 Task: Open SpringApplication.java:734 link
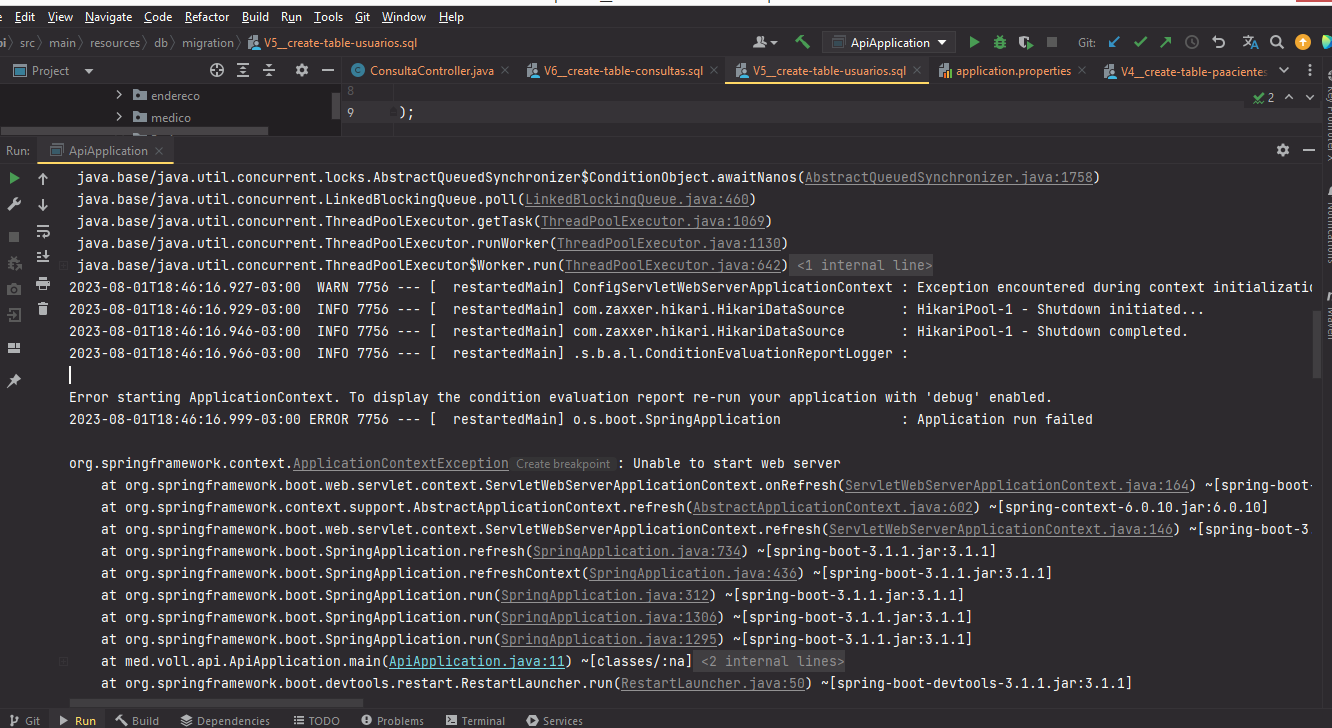point(636,551)
